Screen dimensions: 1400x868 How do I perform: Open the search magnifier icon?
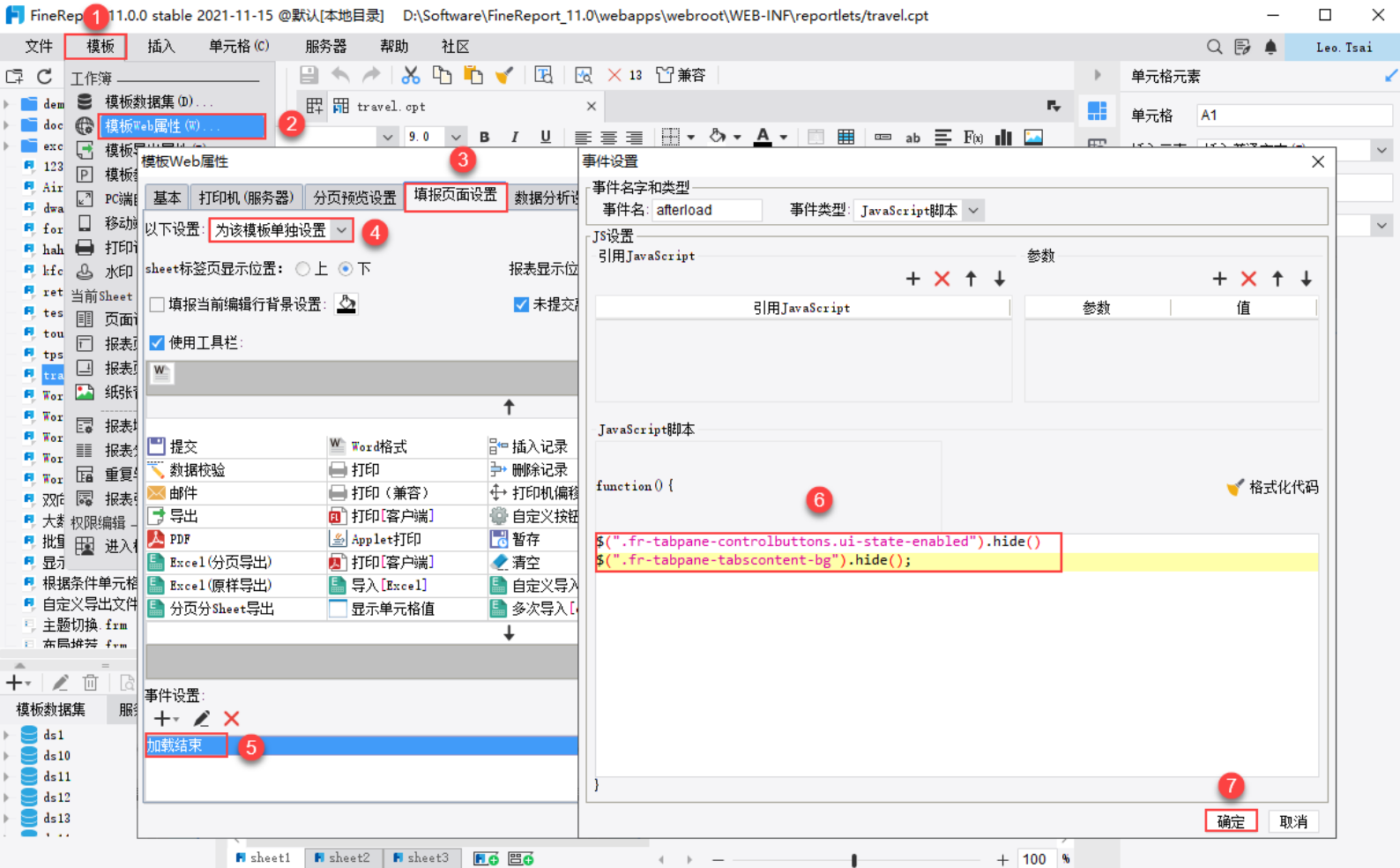click(x=1214, y=47)
